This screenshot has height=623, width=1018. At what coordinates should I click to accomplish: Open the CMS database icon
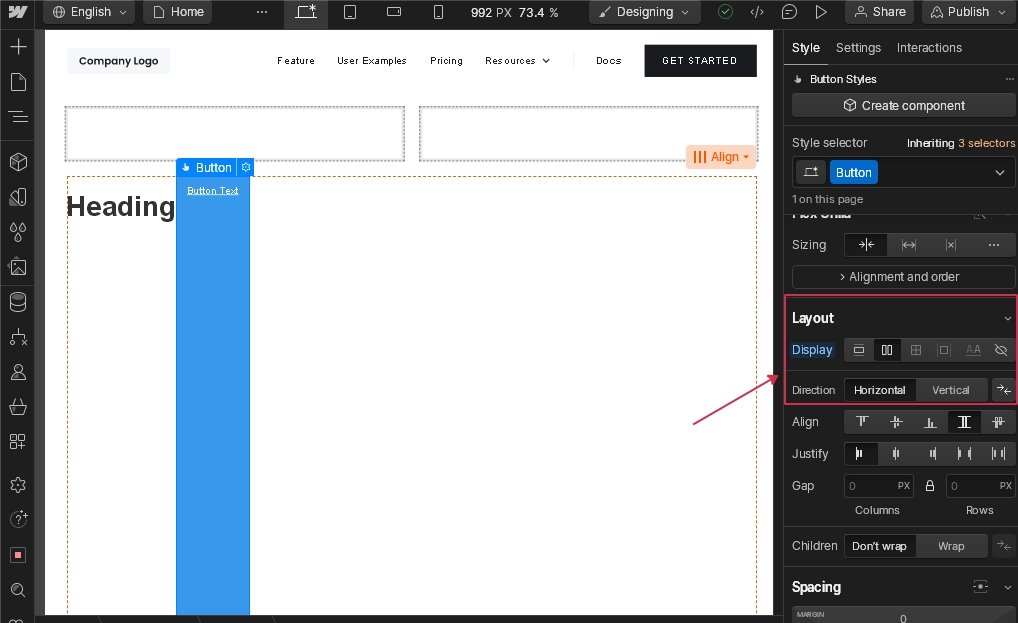pyautogui.click(x=18, y=302)
